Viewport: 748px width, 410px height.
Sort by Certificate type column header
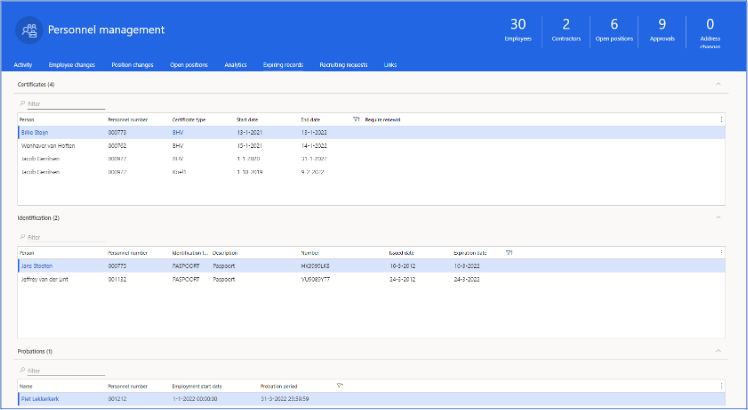click(x=189, y=120)
